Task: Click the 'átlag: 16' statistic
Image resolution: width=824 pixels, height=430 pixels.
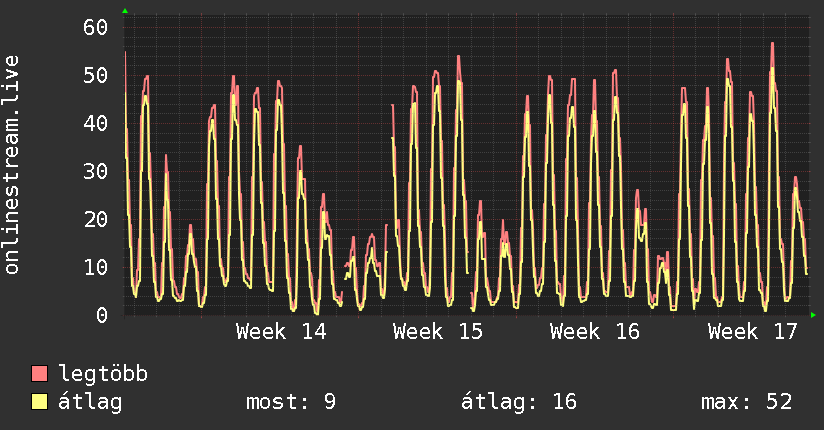Action: 519,402
